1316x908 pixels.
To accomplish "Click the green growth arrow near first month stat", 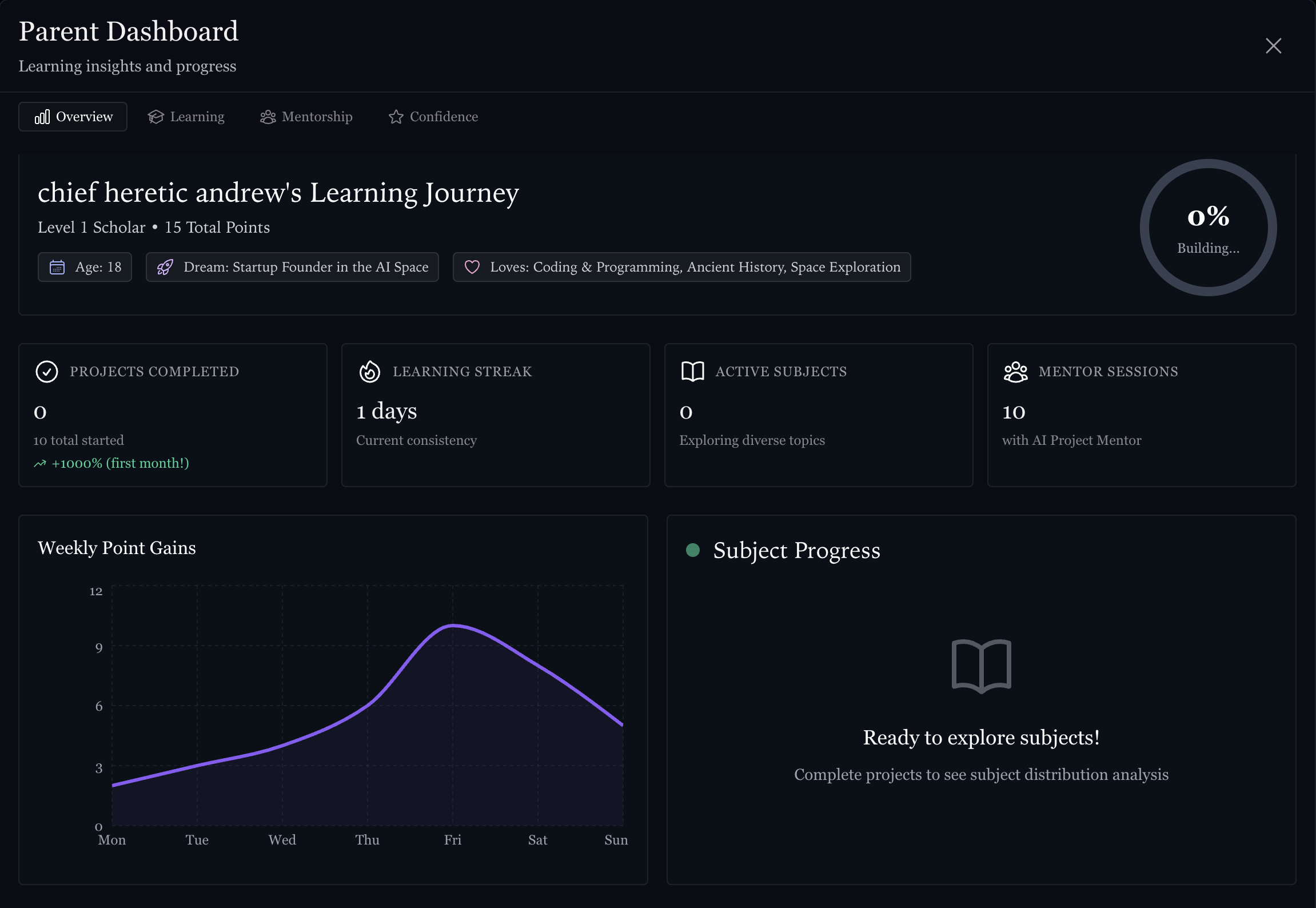I will point(40,463).
